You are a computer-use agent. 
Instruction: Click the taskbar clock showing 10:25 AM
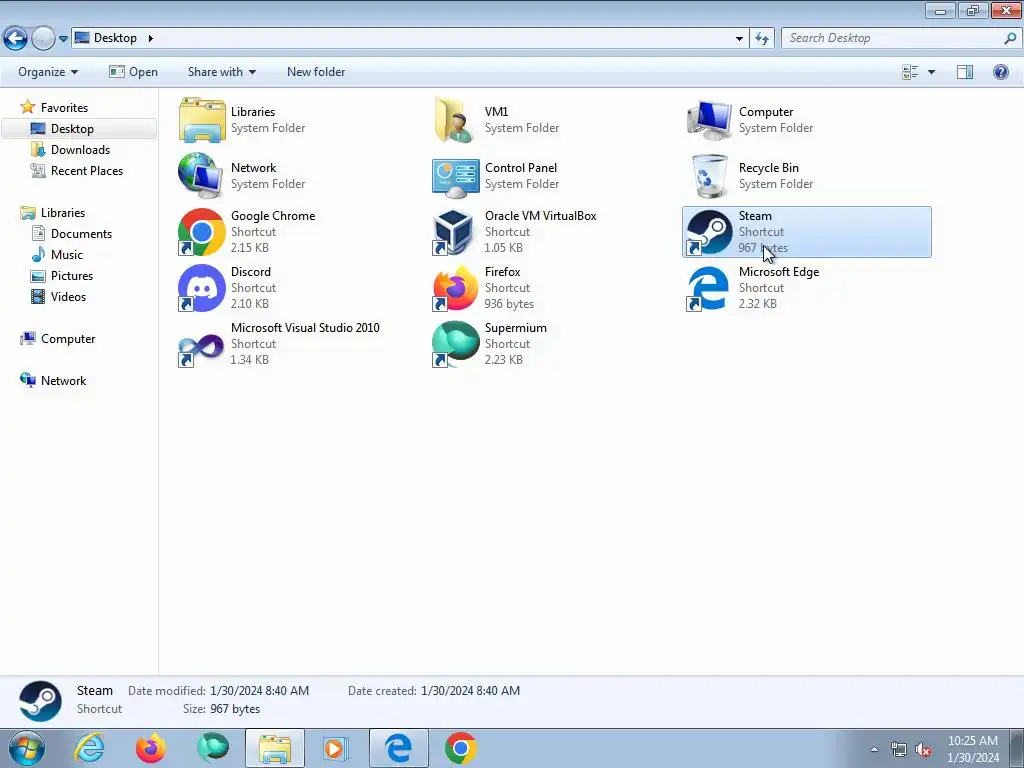(x=972, y=749)
